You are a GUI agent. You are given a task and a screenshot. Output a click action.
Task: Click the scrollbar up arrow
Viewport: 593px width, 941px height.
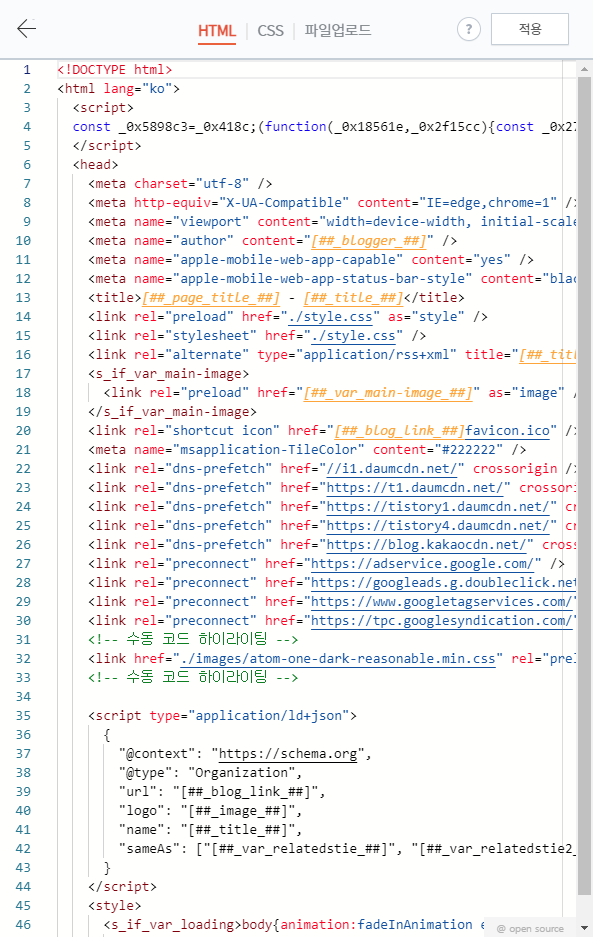click(584, 69)
